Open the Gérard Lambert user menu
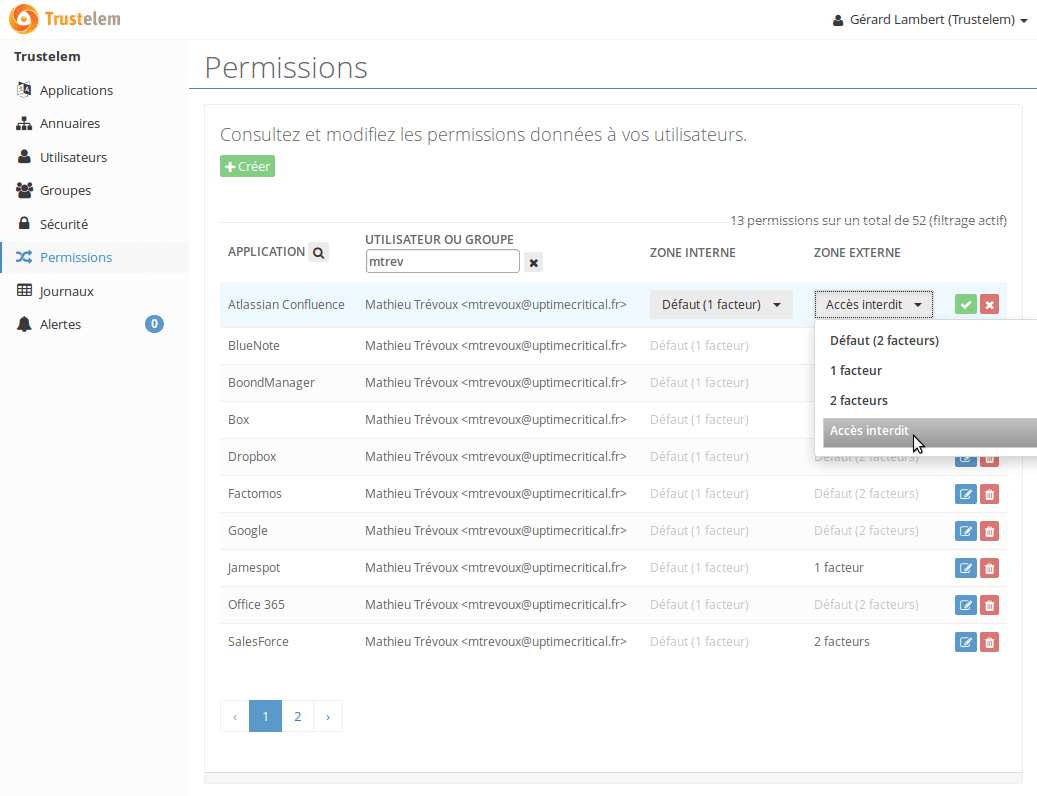 coord(930,20)
